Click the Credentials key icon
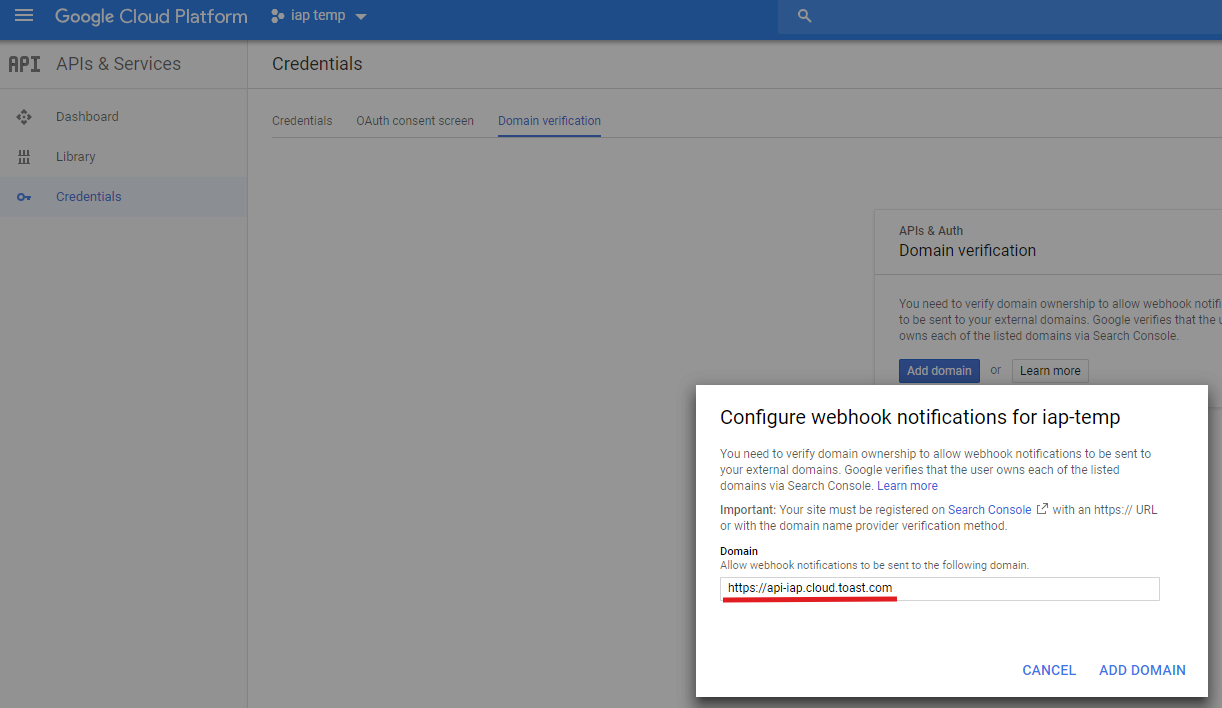Screen dimensions: 1222x708 pyautogui.click(x=24, y=197)
